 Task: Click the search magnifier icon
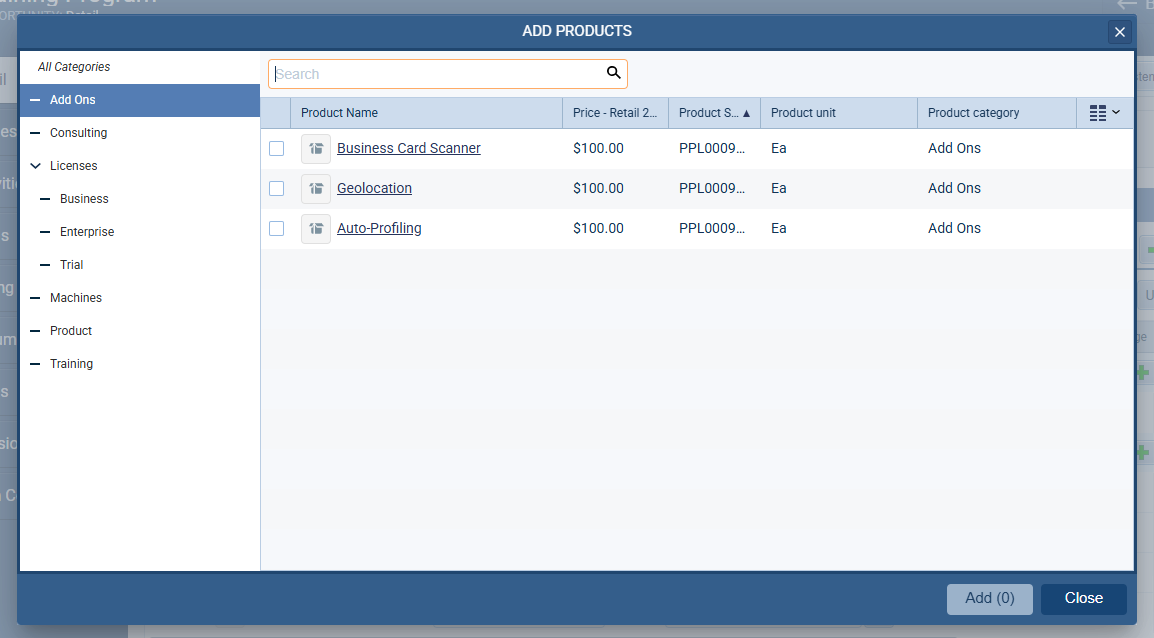point(613,73)
